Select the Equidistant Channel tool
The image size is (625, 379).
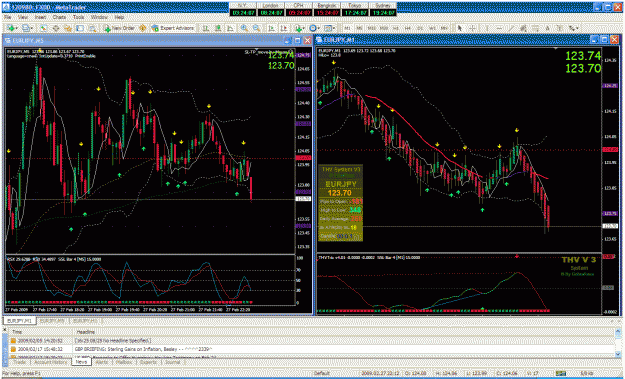click(523, 28)
